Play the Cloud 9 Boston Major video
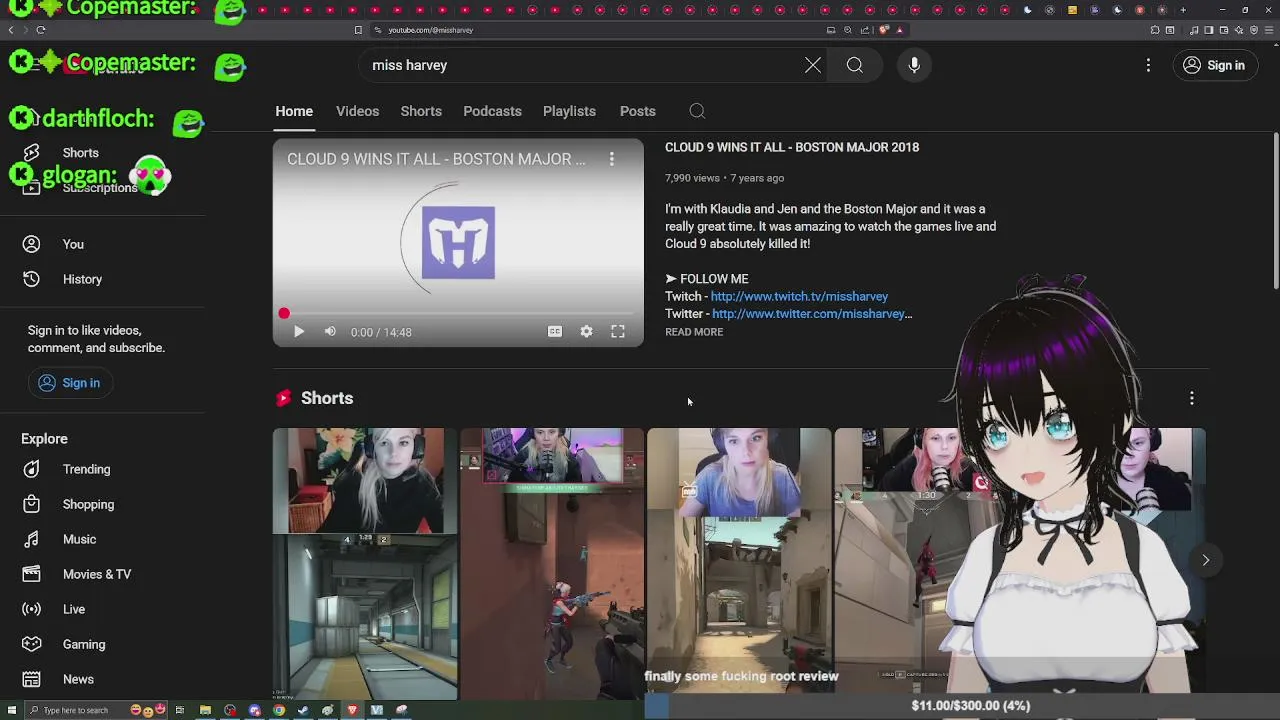This screenshot has height=720, width=1280. (x=298, y=332)
